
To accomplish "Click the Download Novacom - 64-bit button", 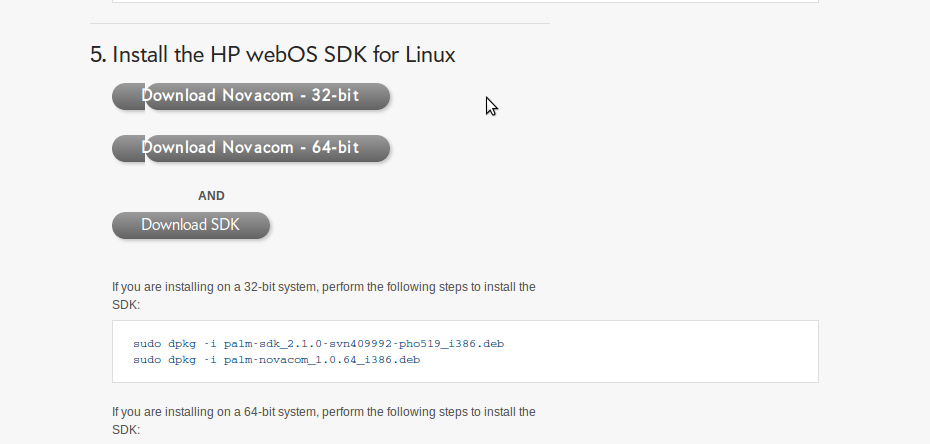I will click(251, 148).
